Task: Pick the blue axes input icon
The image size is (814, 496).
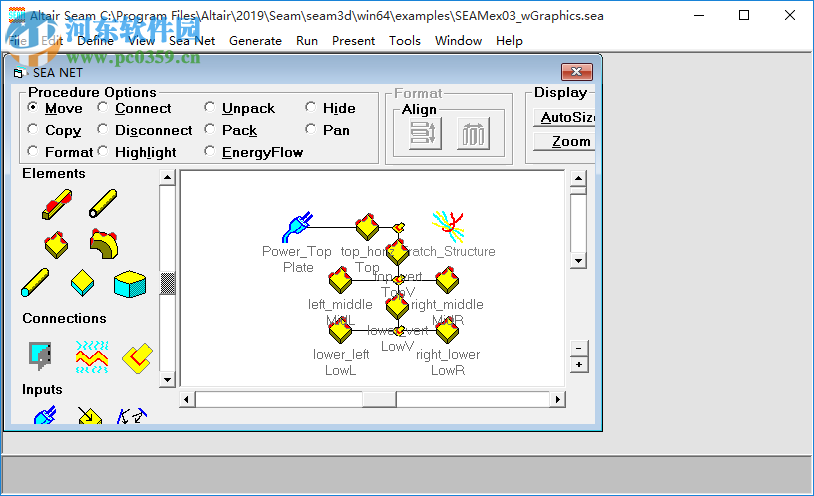Action: (132, 415)
